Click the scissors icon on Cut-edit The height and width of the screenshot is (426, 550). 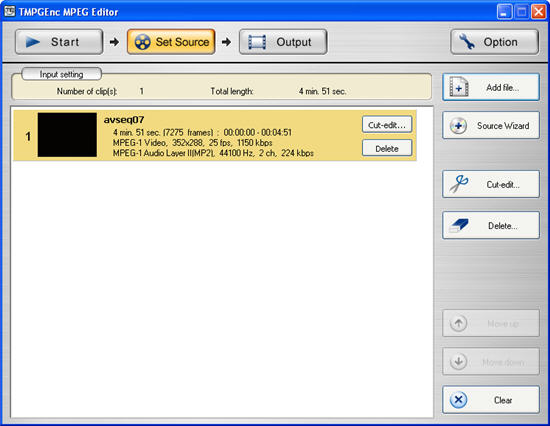459,184
